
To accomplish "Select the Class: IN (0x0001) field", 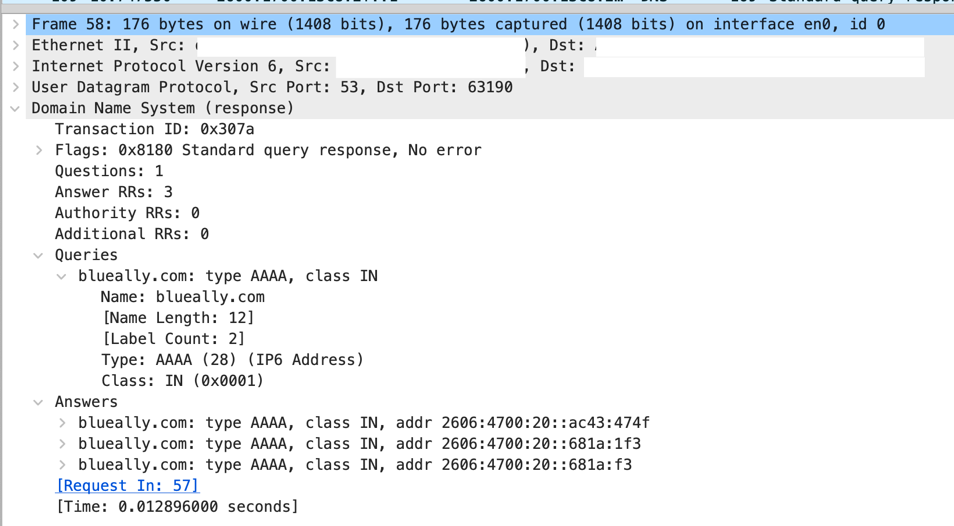I will (x=182, y=381).
